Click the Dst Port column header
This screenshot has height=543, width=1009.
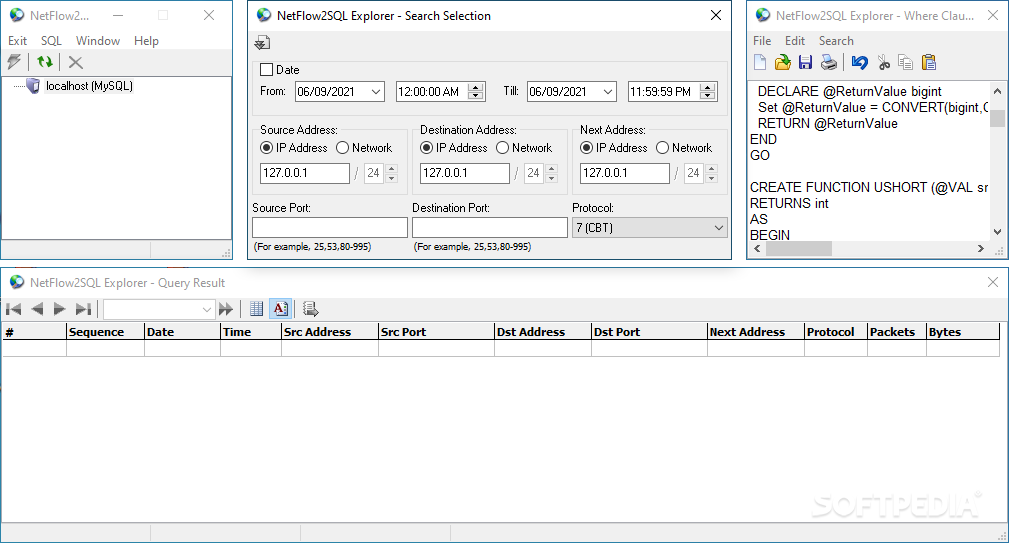649,332
